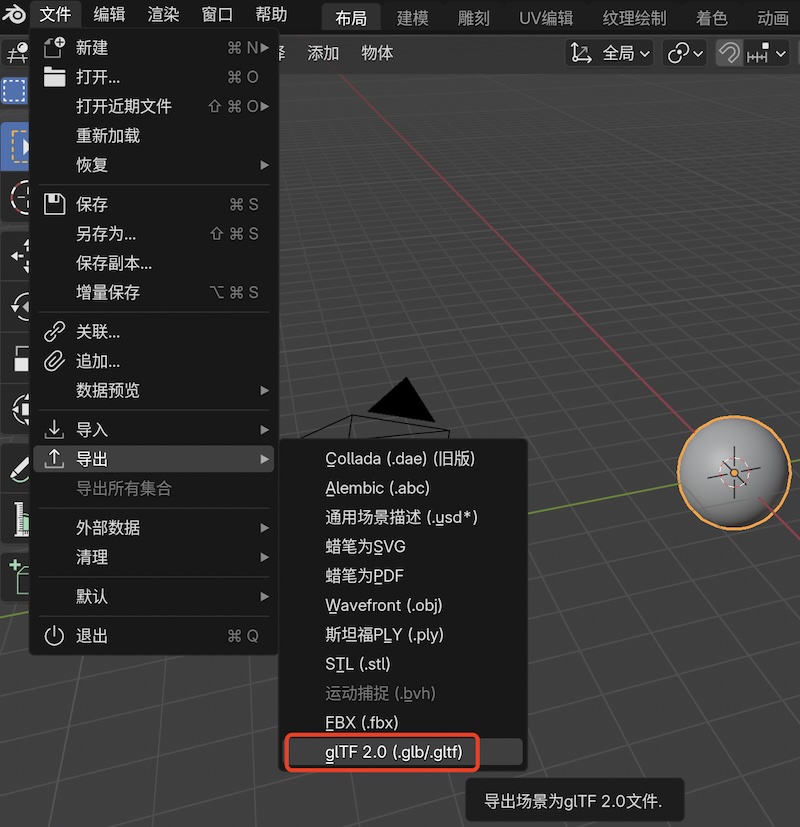
Task: Click the floppy disk icon beside 保存
Action: tap(54, 204)
